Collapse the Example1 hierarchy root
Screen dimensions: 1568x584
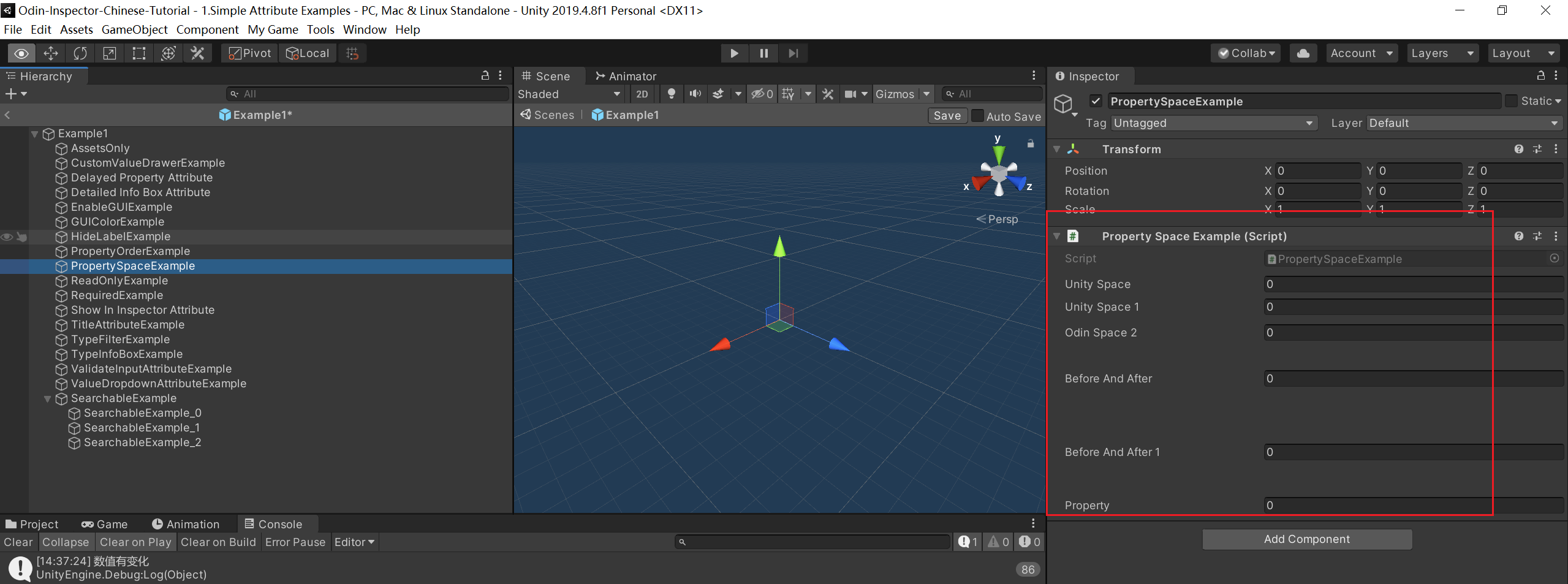pos(35,134)
